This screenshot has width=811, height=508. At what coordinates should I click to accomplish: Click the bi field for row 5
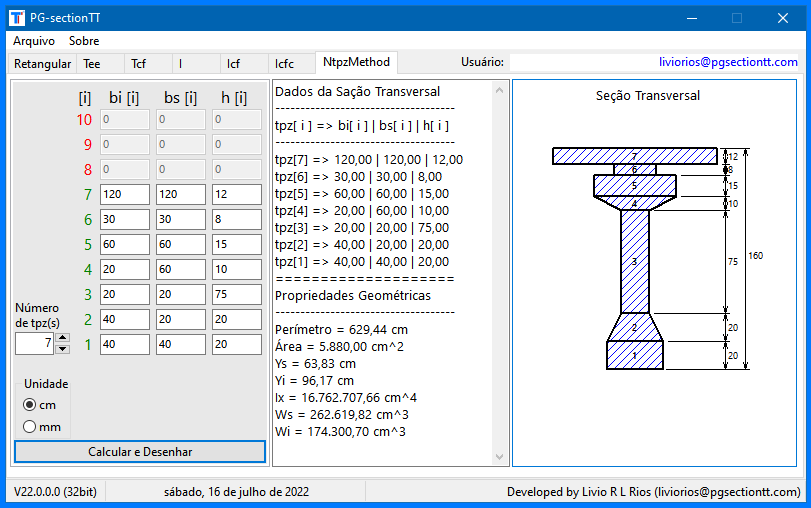click(x=125, y=244)
